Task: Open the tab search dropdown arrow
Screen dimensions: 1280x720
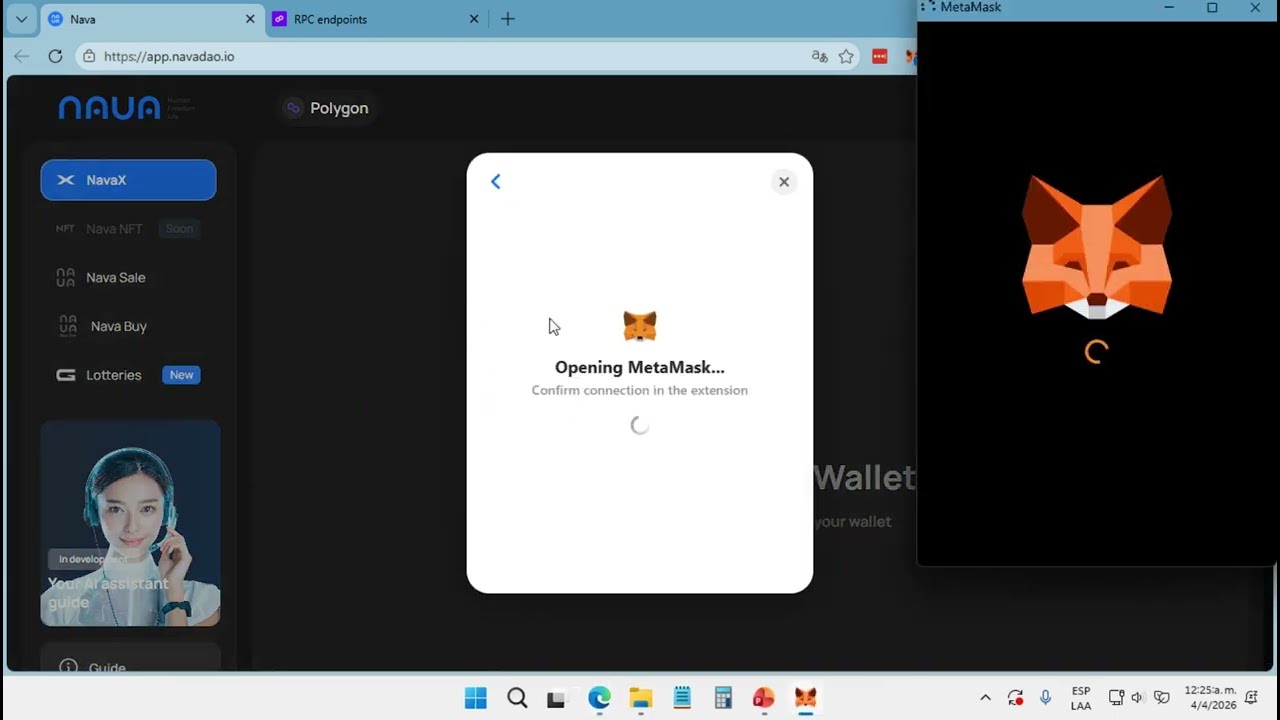Action: click(x=21, y=19)
